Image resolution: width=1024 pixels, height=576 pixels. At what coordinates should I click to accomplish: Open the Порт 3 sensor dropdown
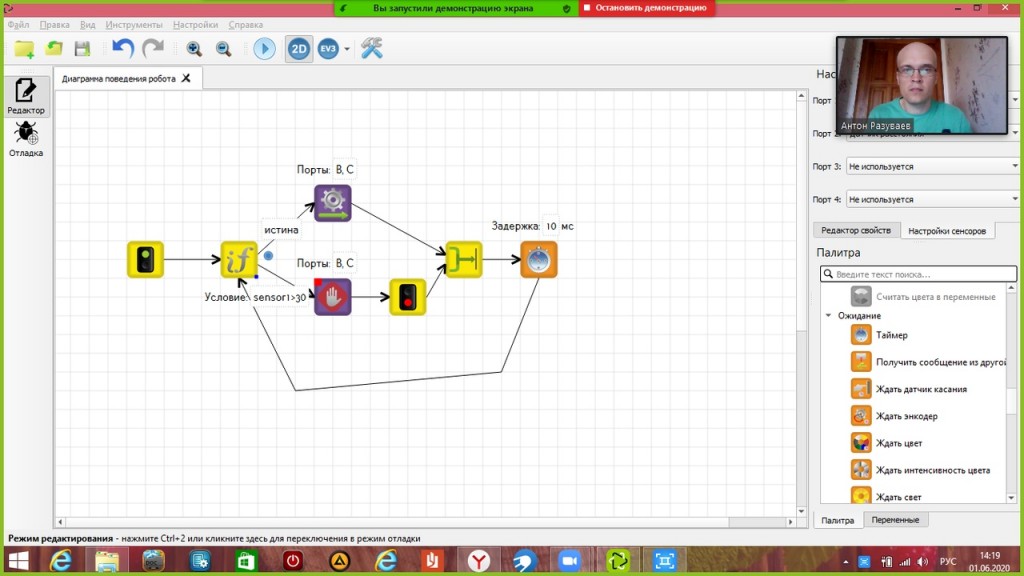point(932,167)
